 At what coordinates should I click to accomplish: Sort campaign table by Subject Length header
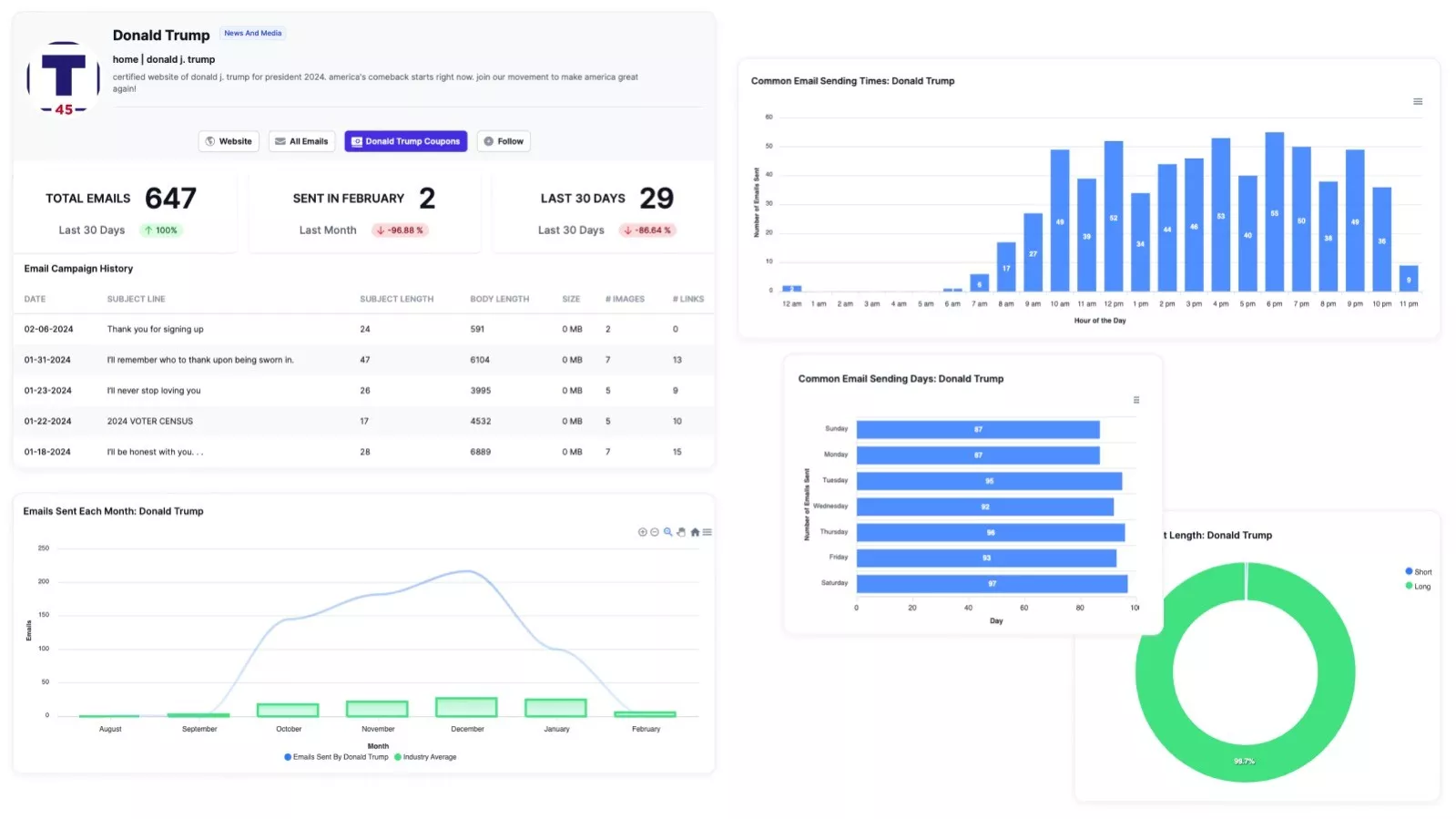396,299
